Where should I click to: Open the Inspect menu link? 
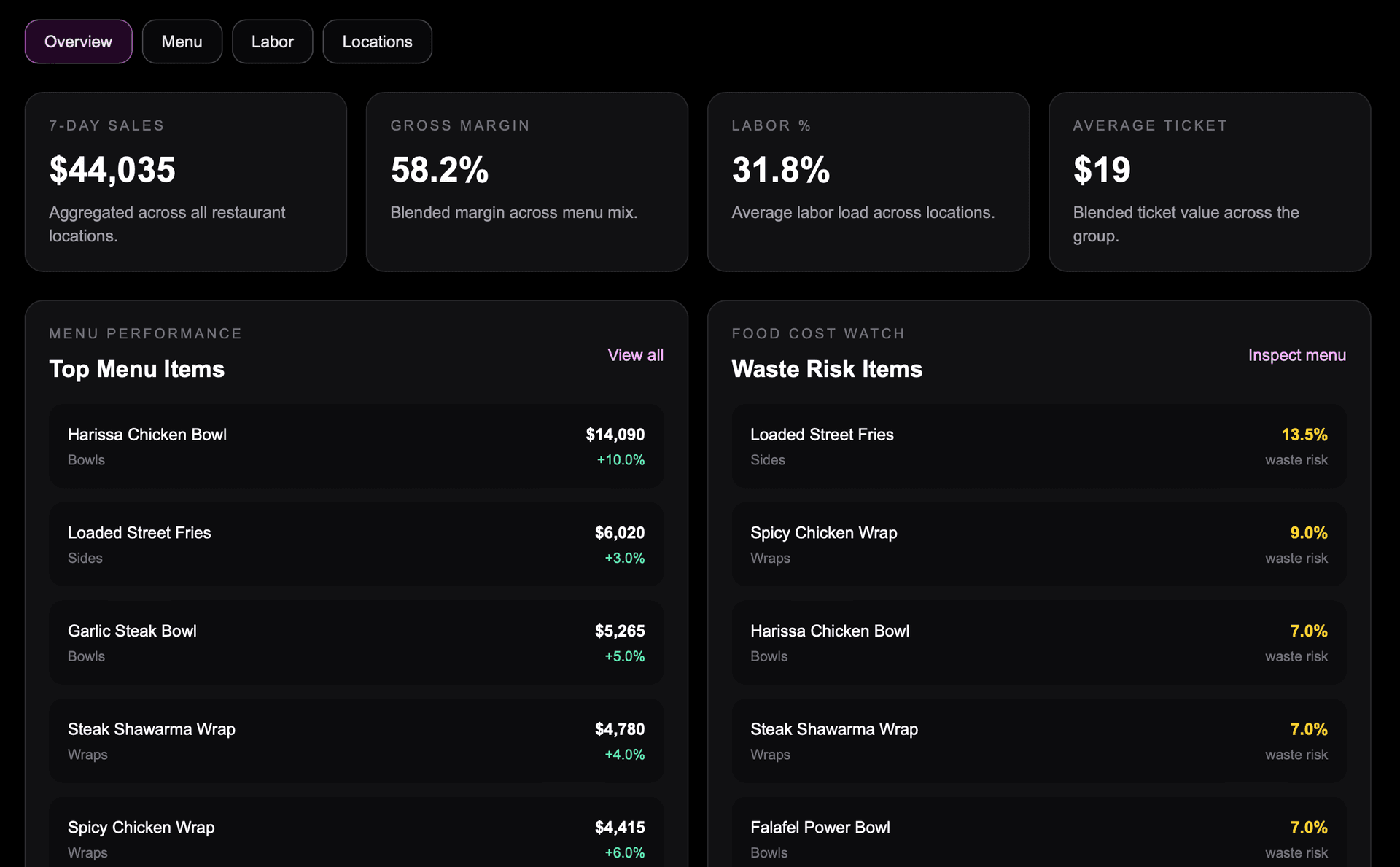(1296, 355)
